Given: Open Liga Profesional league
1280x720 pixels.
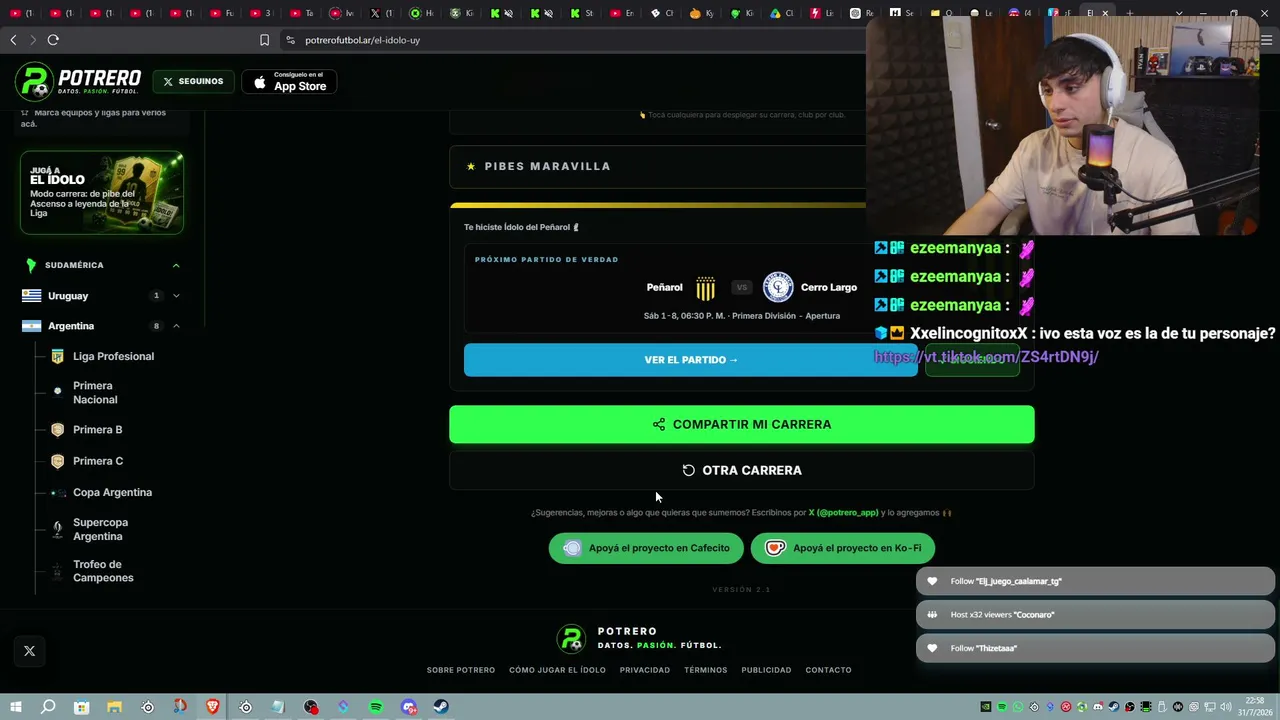Looking at the screenshot, I should point(113,356).
